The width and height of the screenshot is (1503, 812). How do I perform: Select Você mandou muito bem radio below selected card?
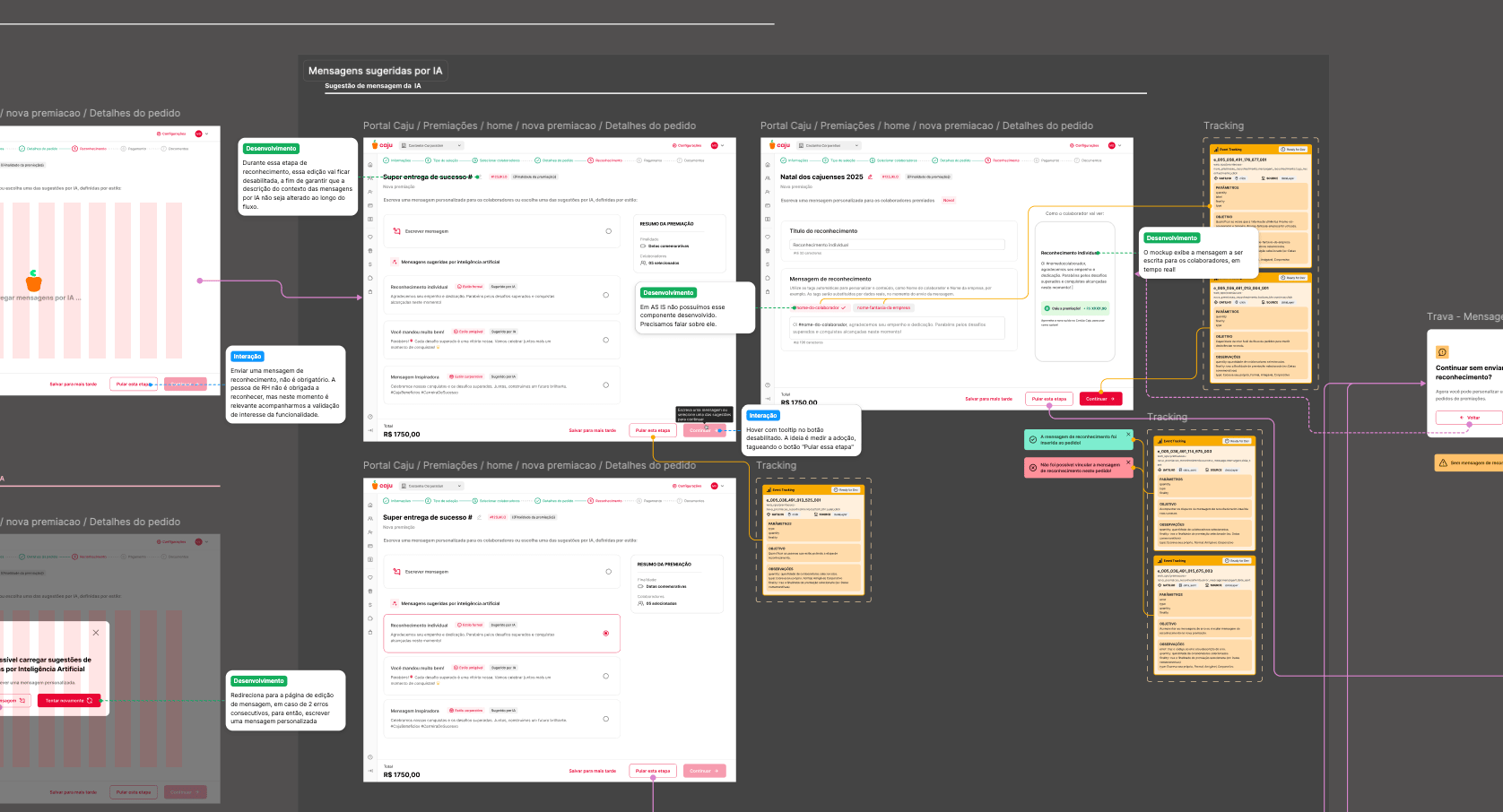click(x=606, y=677)
